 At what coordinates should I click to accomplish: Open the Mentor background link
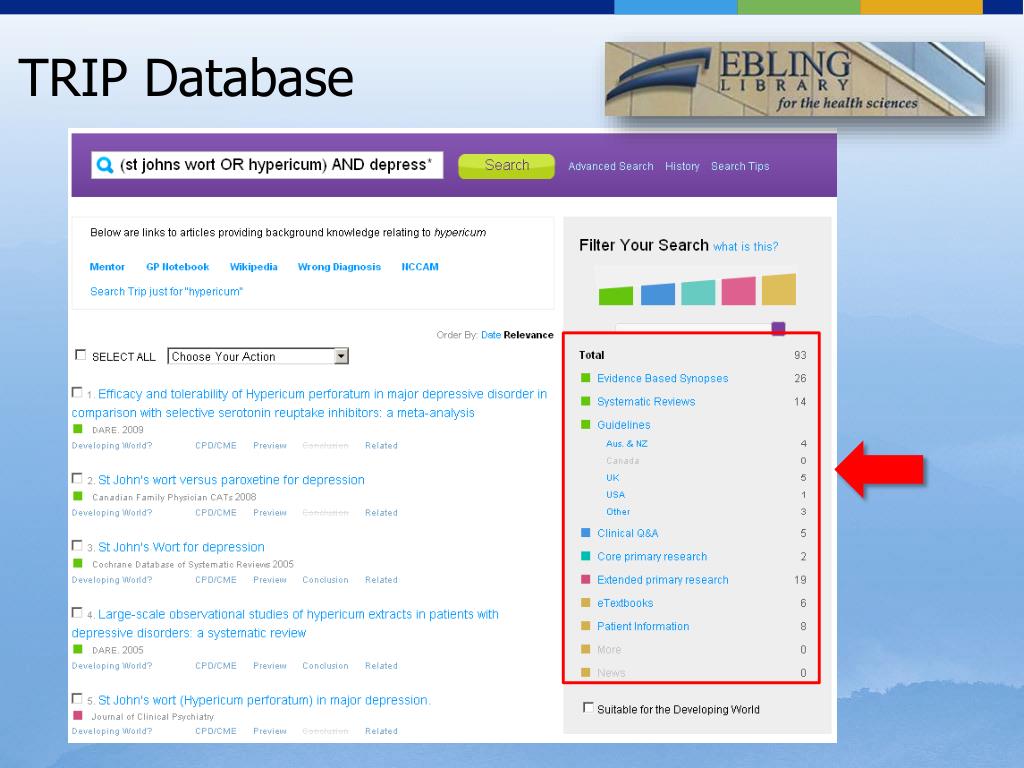[x=107, y=266]
